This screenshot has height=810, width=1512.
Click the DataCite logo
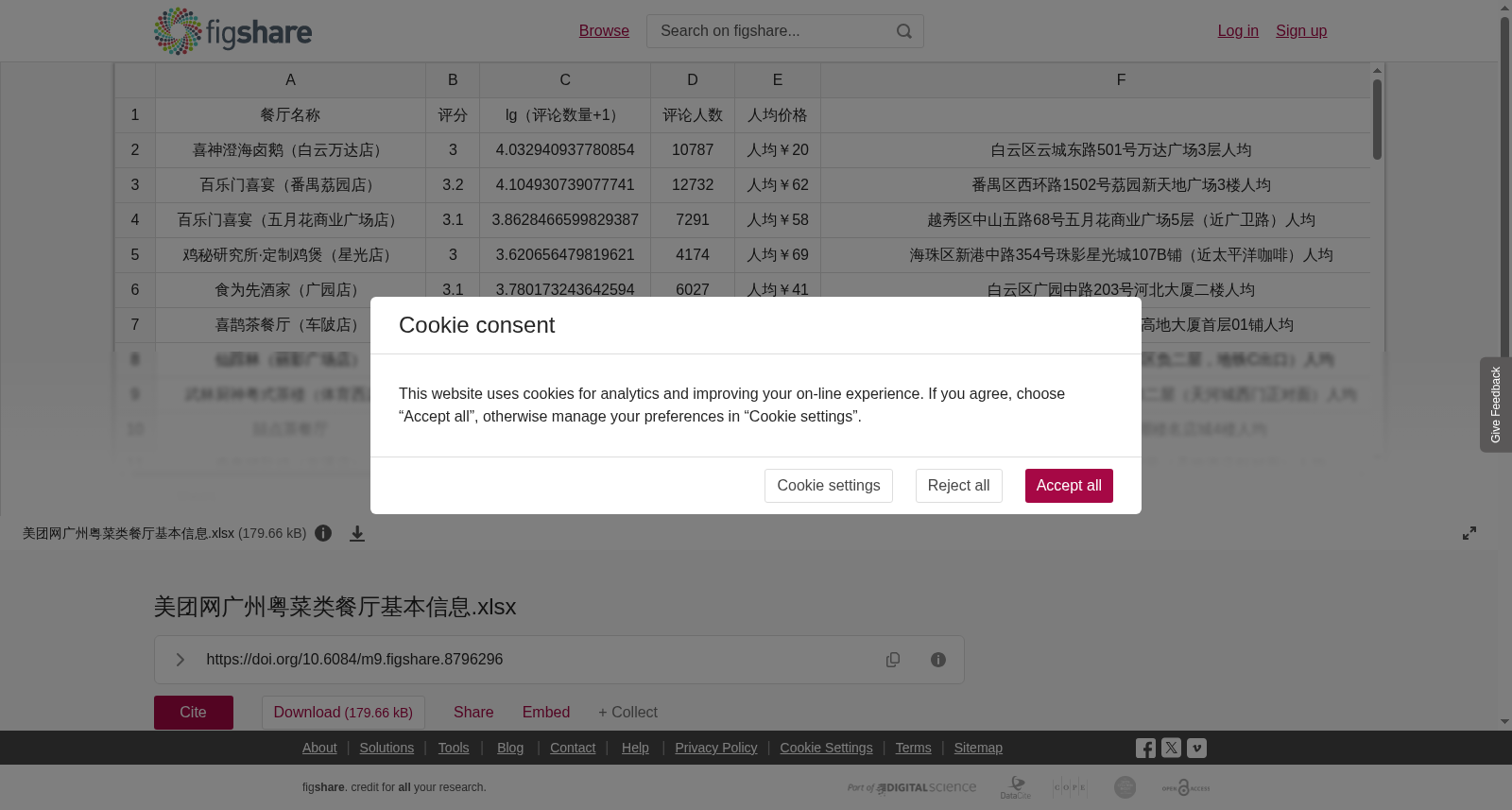(1016, 787)
